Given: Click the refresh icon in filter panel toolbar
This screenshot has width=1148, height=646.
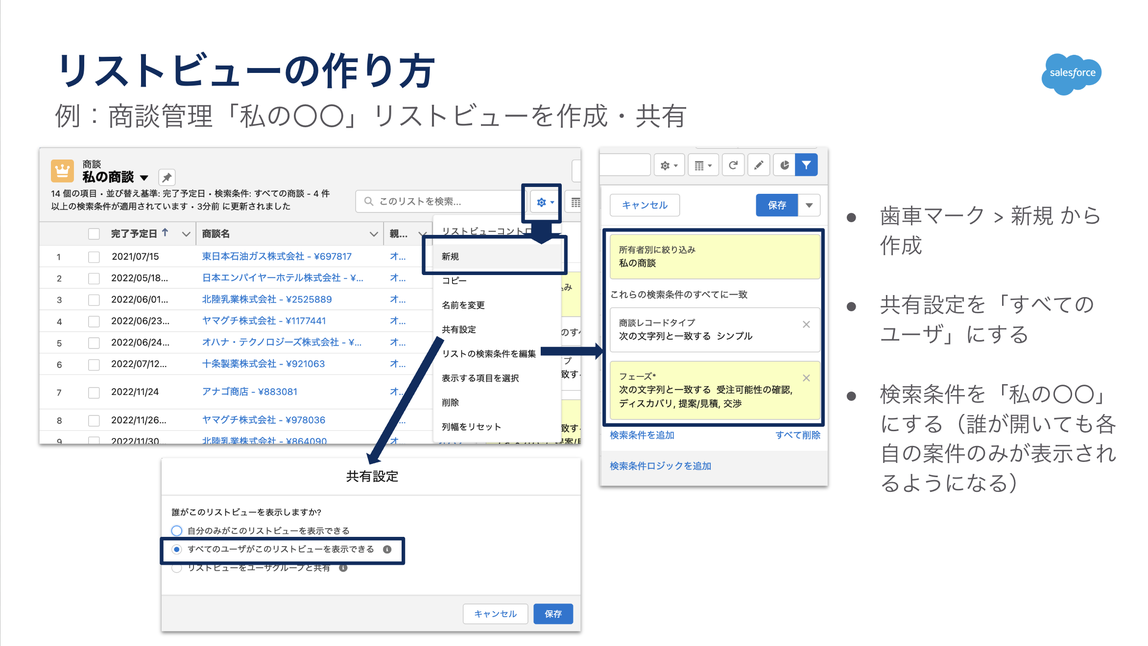Looking at the screenshot, I should [x=733, y=166].
